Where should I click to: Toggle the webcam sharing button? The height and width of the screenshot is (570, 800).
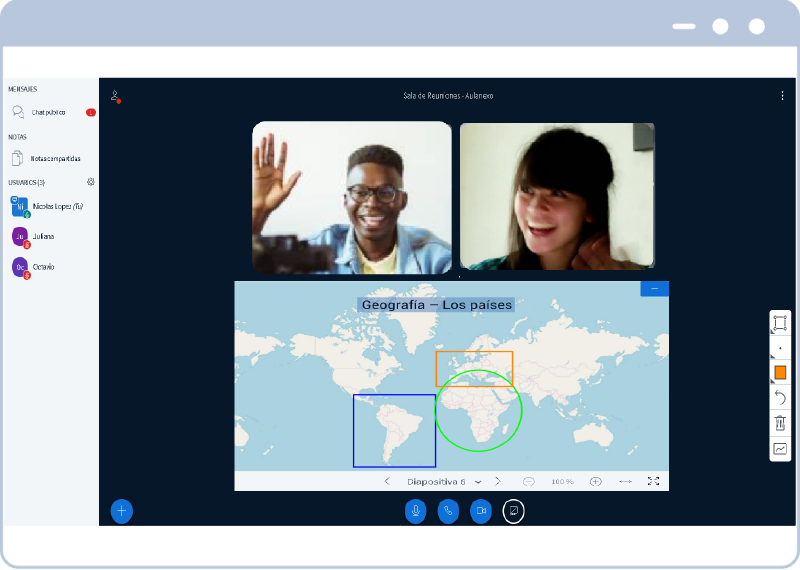[x=481, y=511]
